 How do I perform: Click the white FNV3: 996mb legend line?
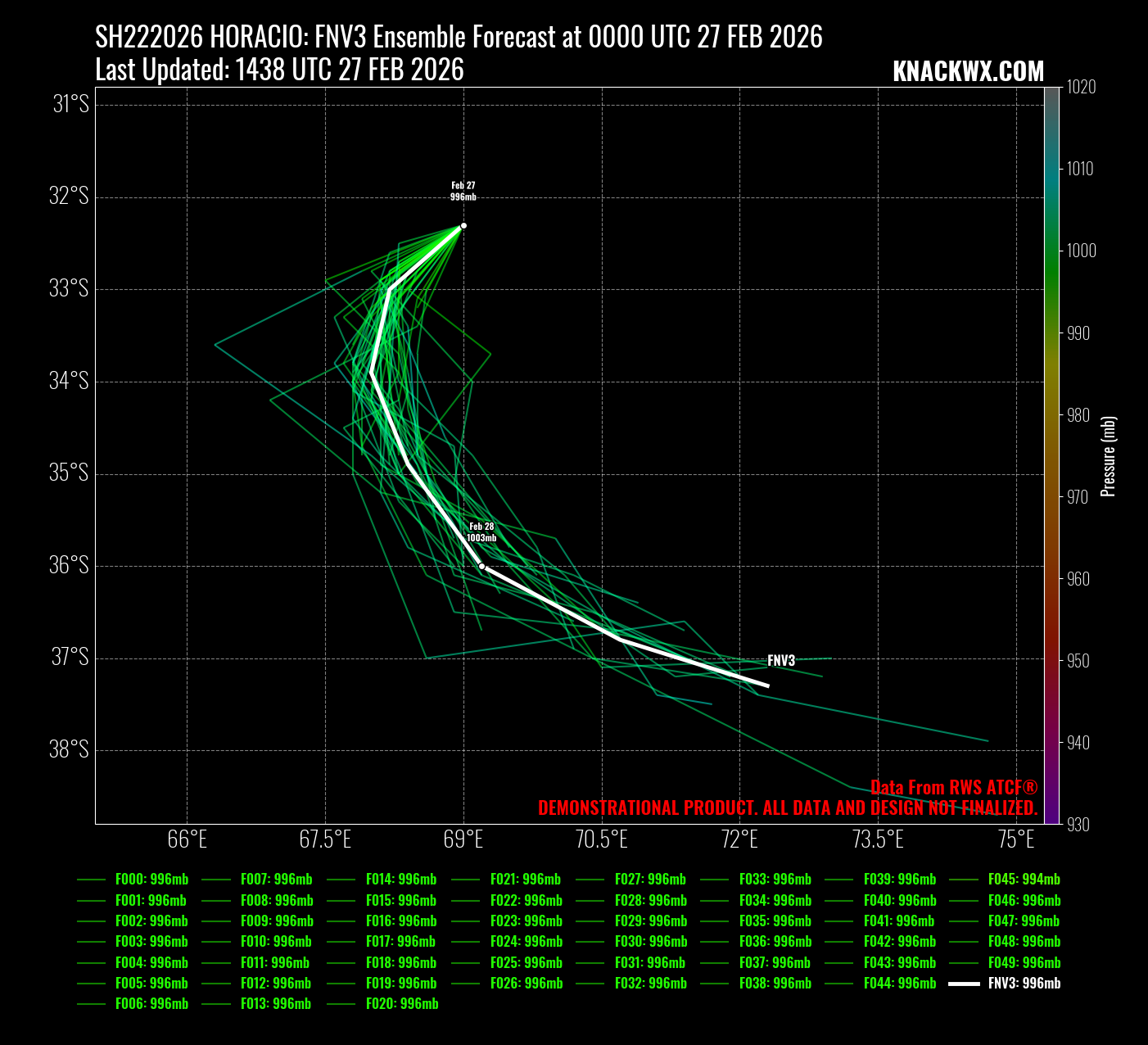[964, 984]
